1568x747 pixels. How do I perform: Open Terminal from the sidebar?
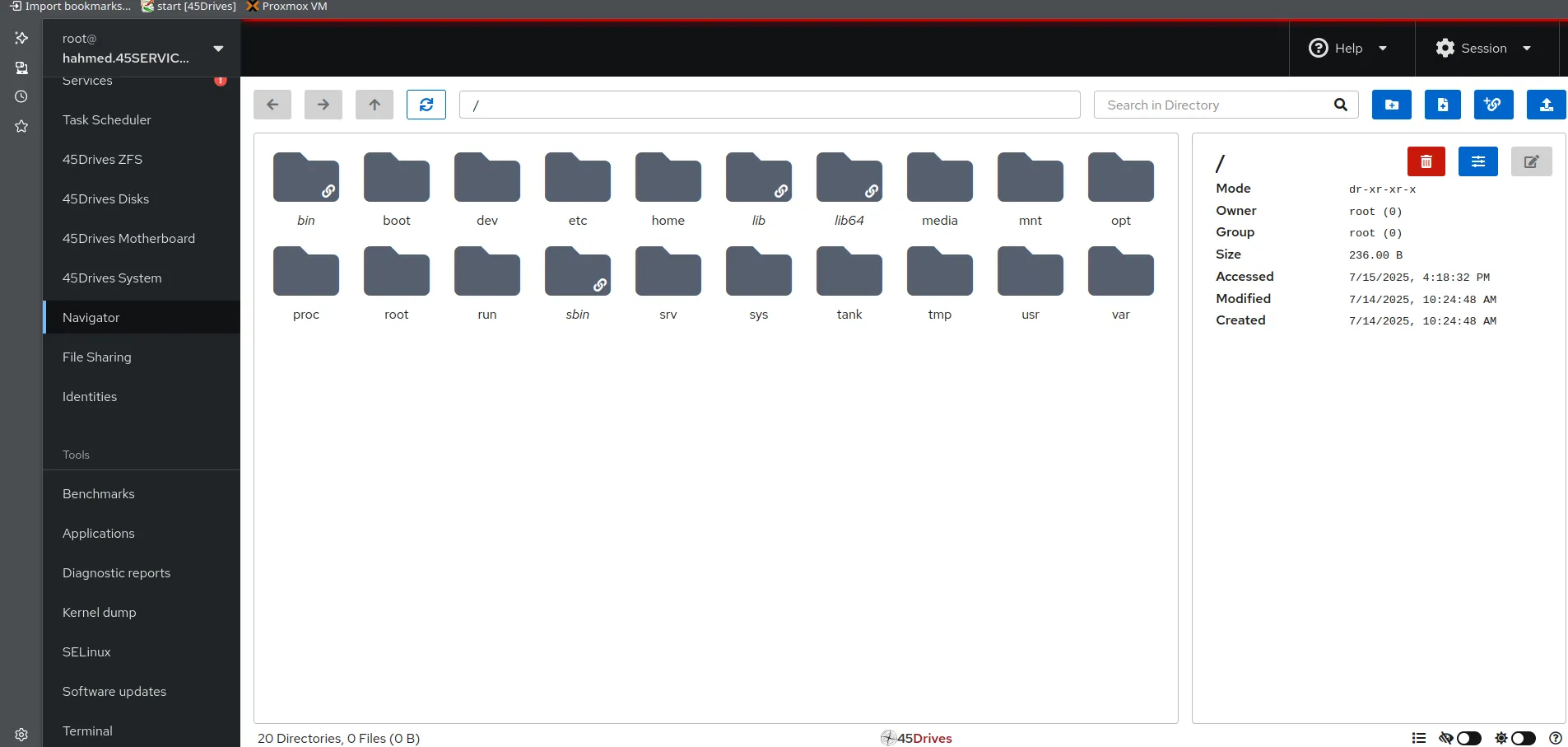[87, 731]
